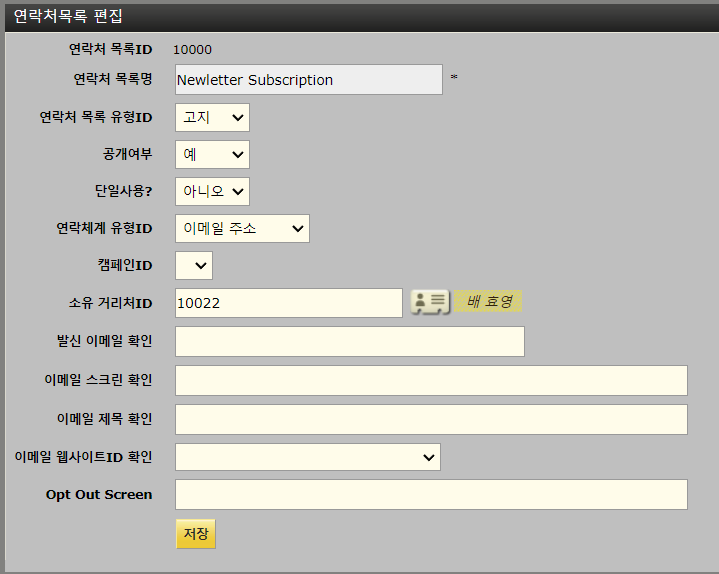Click the 캠페인ID label text
This screenshot has width=719, height=574.
pyautogui.click(x=118, y=265)
